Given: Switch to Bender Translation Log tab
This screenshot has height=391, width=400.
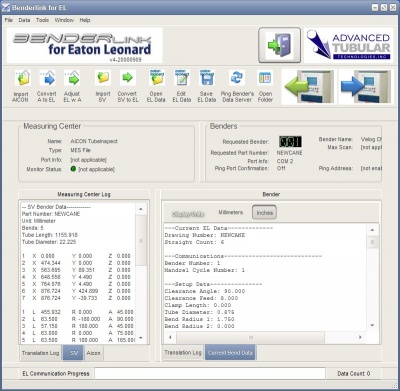Looking at the screenshot, I should point(183,352).
